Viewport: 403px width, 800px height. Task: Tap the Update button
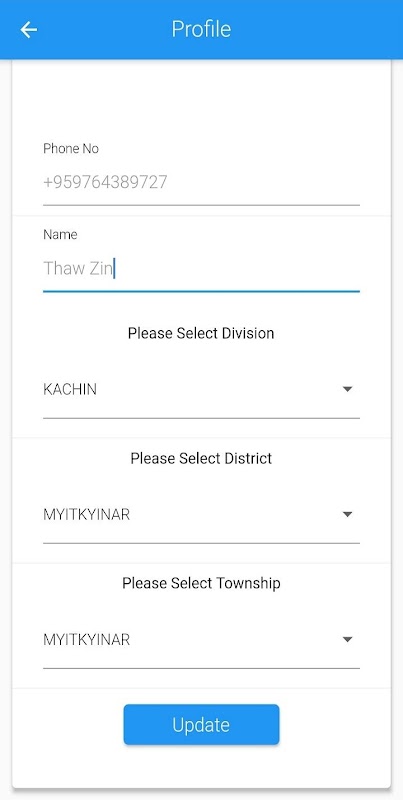(201, 724)
